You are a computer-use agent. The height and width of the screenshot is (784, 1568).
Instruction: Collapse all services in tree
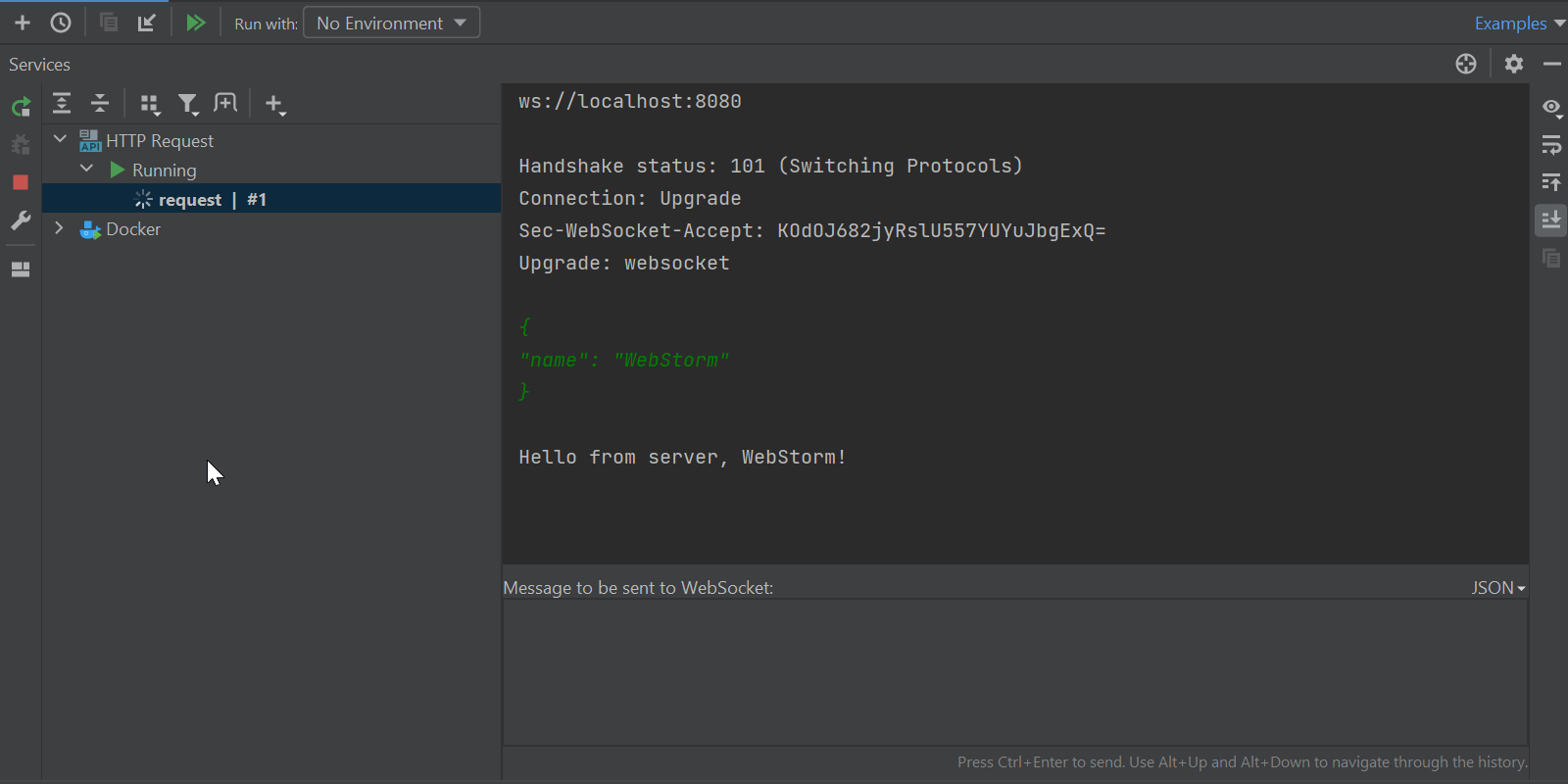100,103
